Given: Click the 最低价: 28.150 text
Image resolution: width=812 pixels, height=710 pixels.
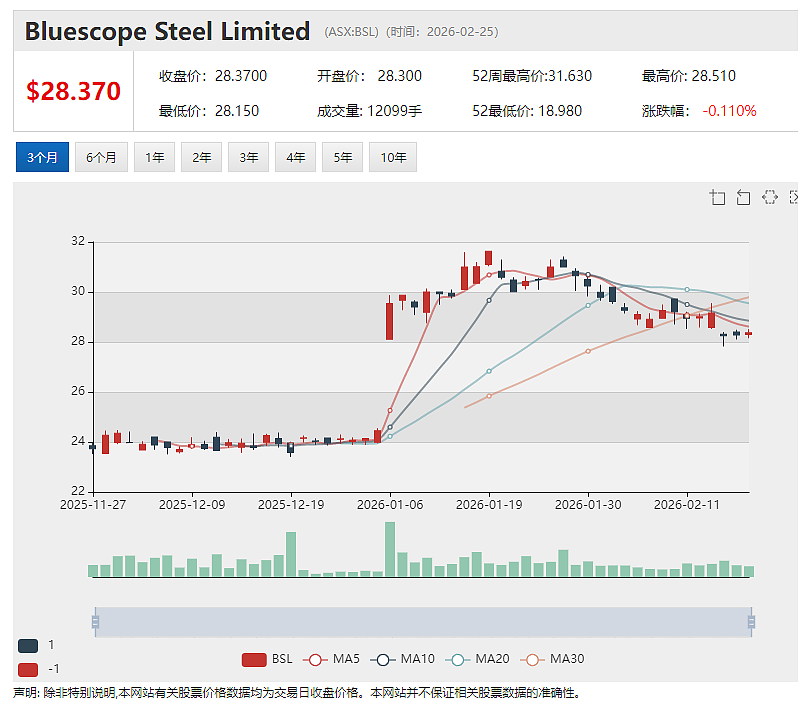Looking at the screenshot, I should click(209, 111).
